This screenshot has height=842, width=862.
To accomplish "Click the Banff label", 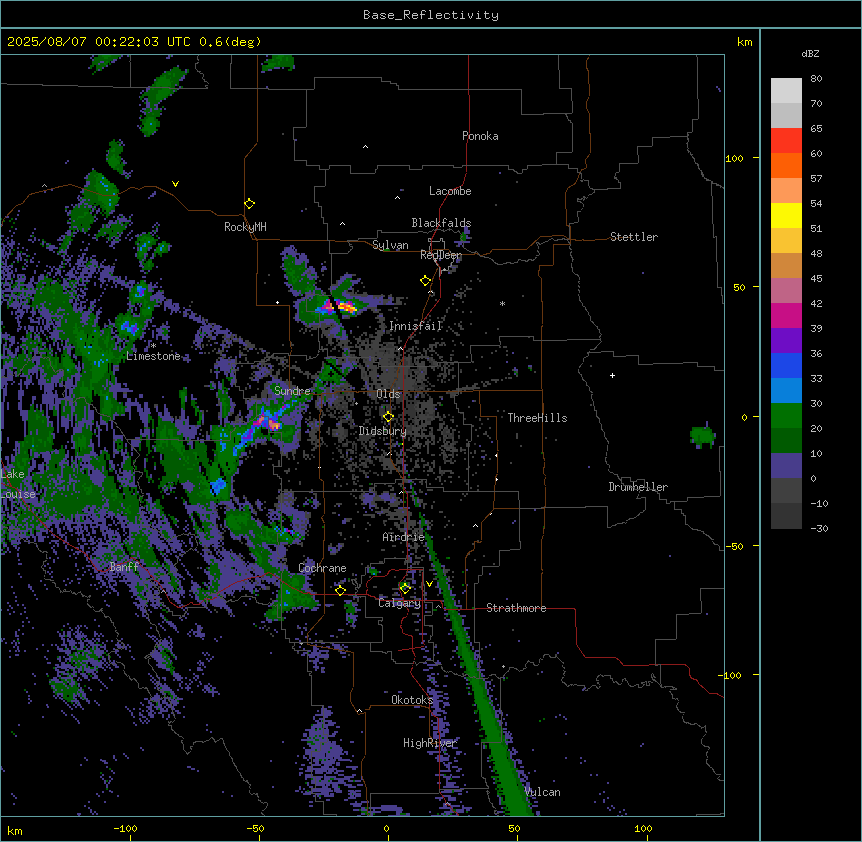I will pos(124,567).
